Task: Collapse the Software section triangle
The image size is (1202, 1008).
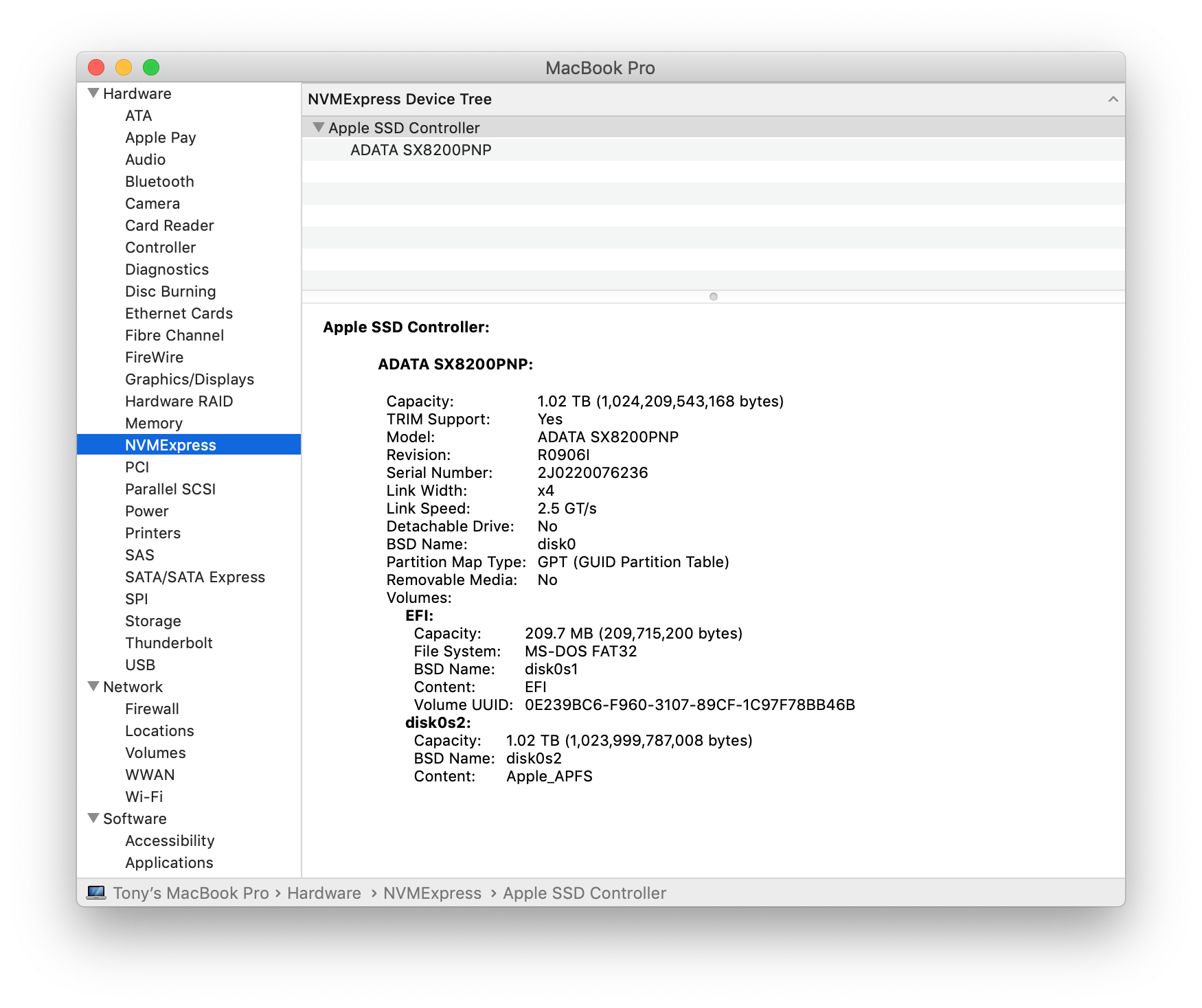Action: pos(93,818)
